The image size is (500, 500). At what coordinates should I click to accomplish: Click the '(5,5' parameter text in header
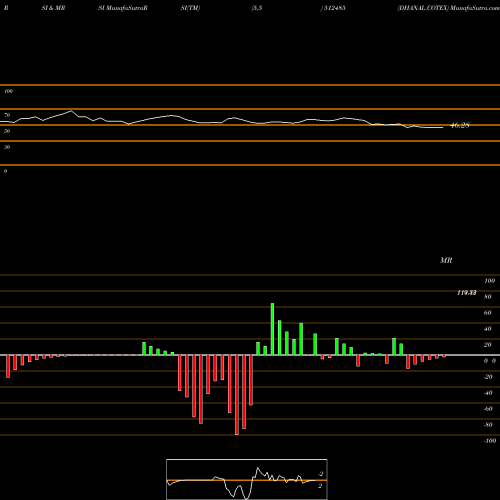pyautogui.click(x=257, y=8)
